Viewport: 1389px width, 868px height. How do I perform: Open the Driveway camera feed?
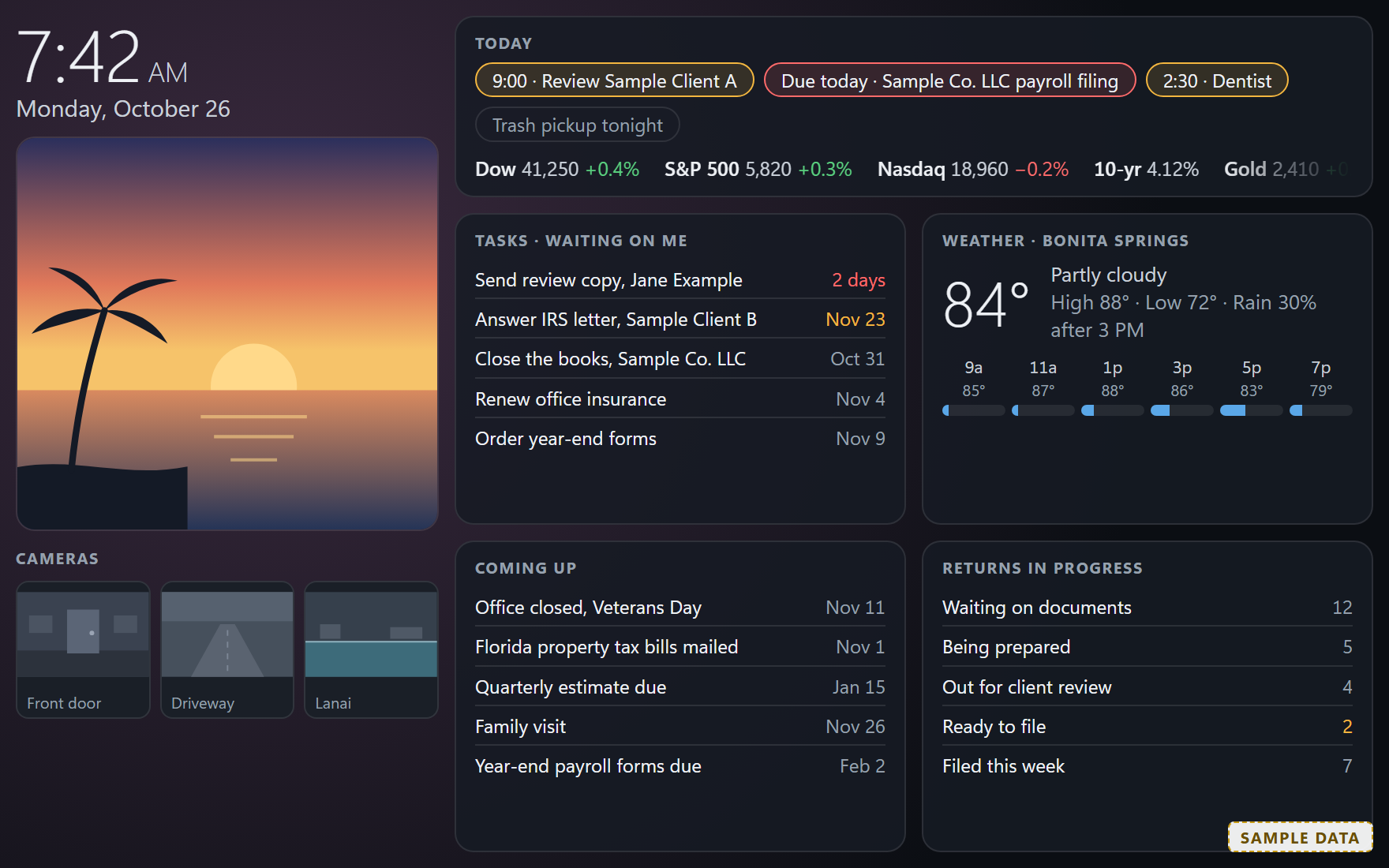[x=227, y=650]
